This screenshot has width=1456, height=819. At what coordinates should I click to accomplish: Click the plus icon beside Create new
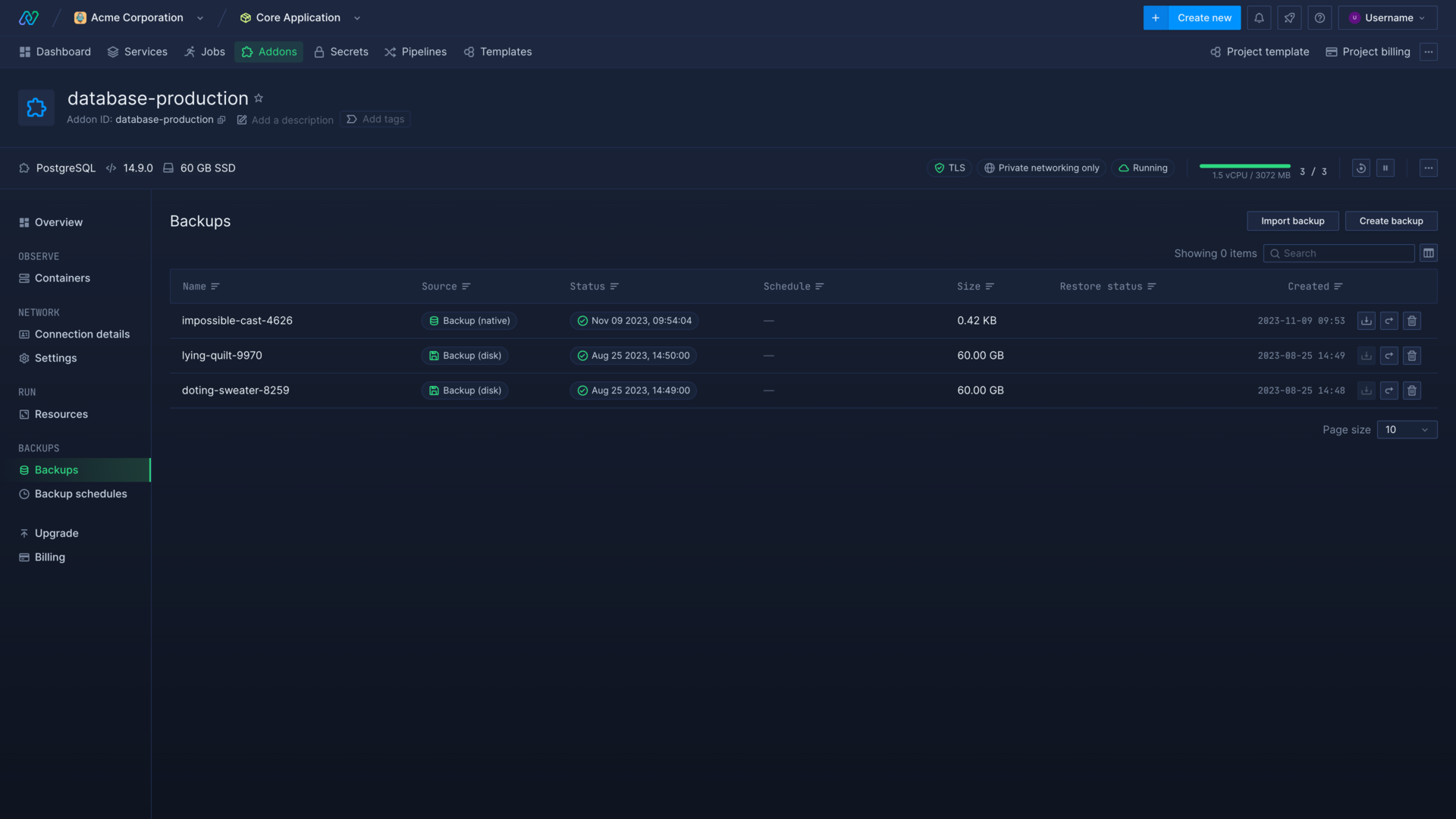(x=1156, y=17)
